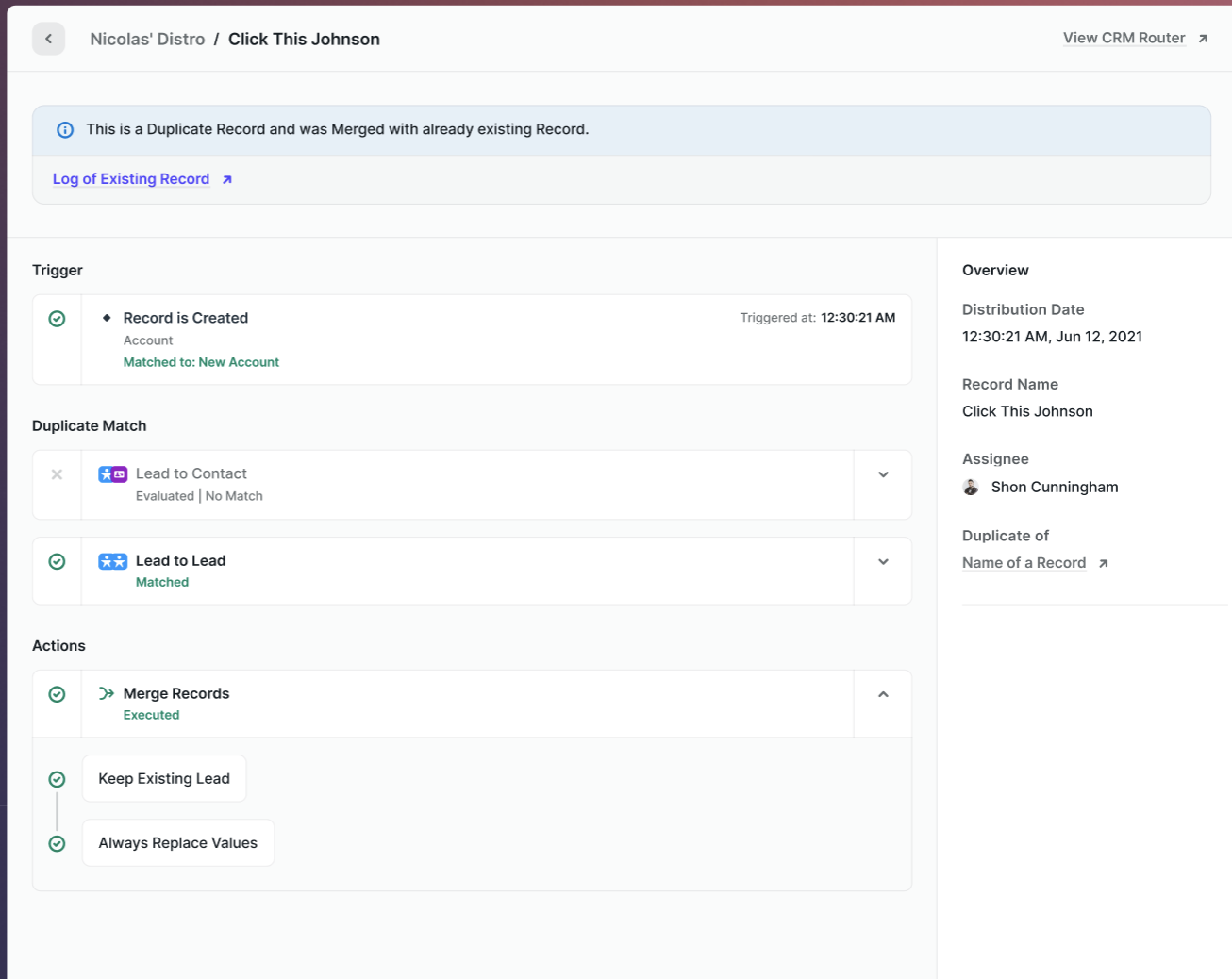
Task: Click Shon Cunningham's avatar
Action: [971, 488]
